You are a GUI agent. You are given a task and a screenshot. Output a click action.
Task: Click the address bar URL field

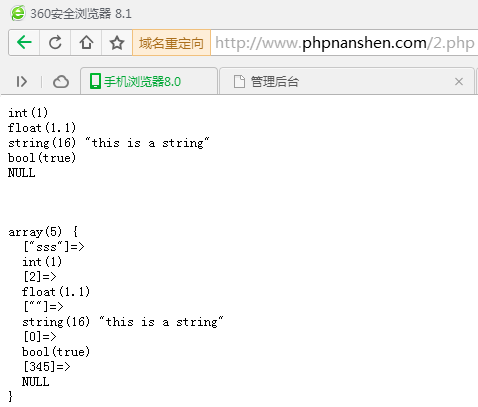[345, 43]
